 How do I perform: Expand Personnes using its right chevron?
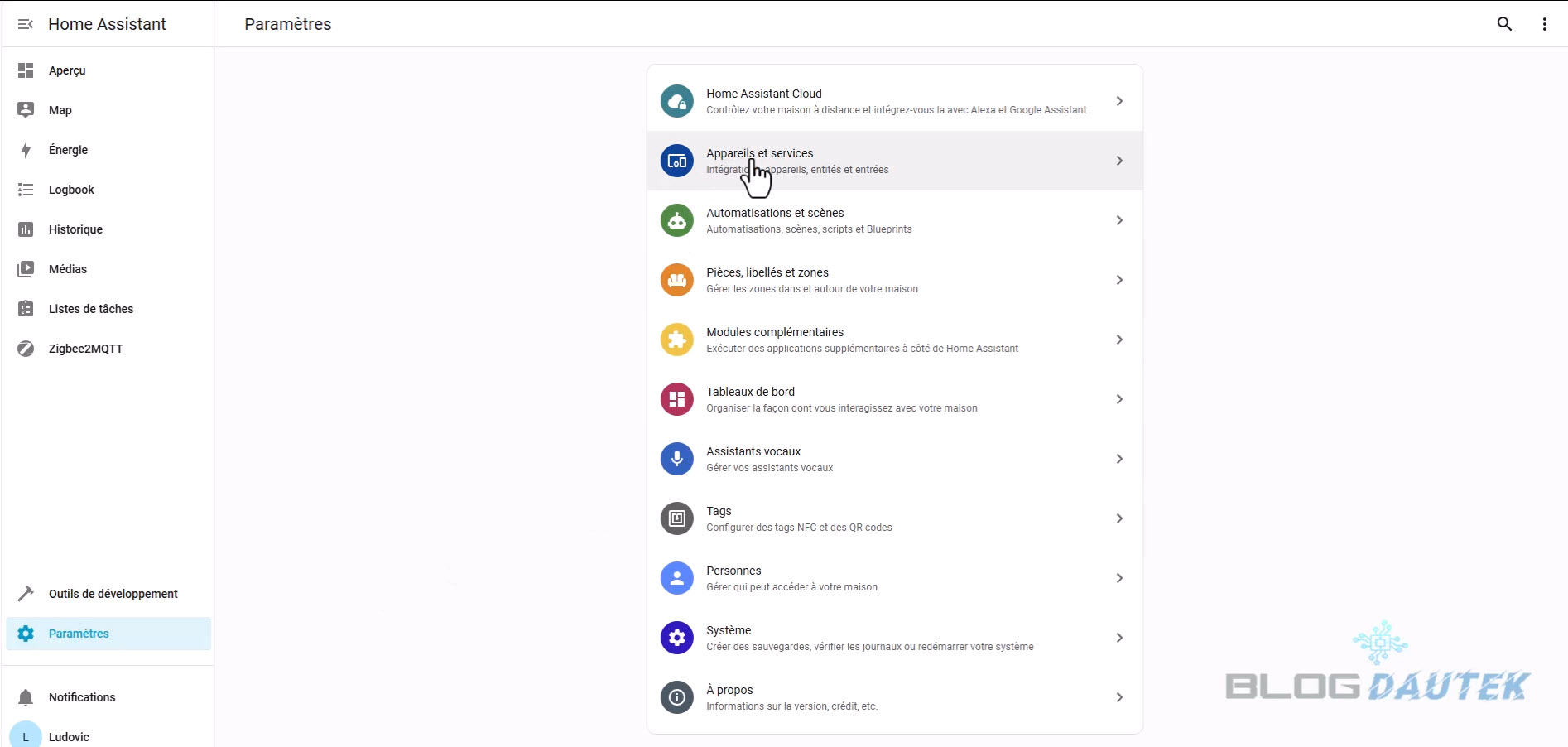click(x=1118, y=578)
